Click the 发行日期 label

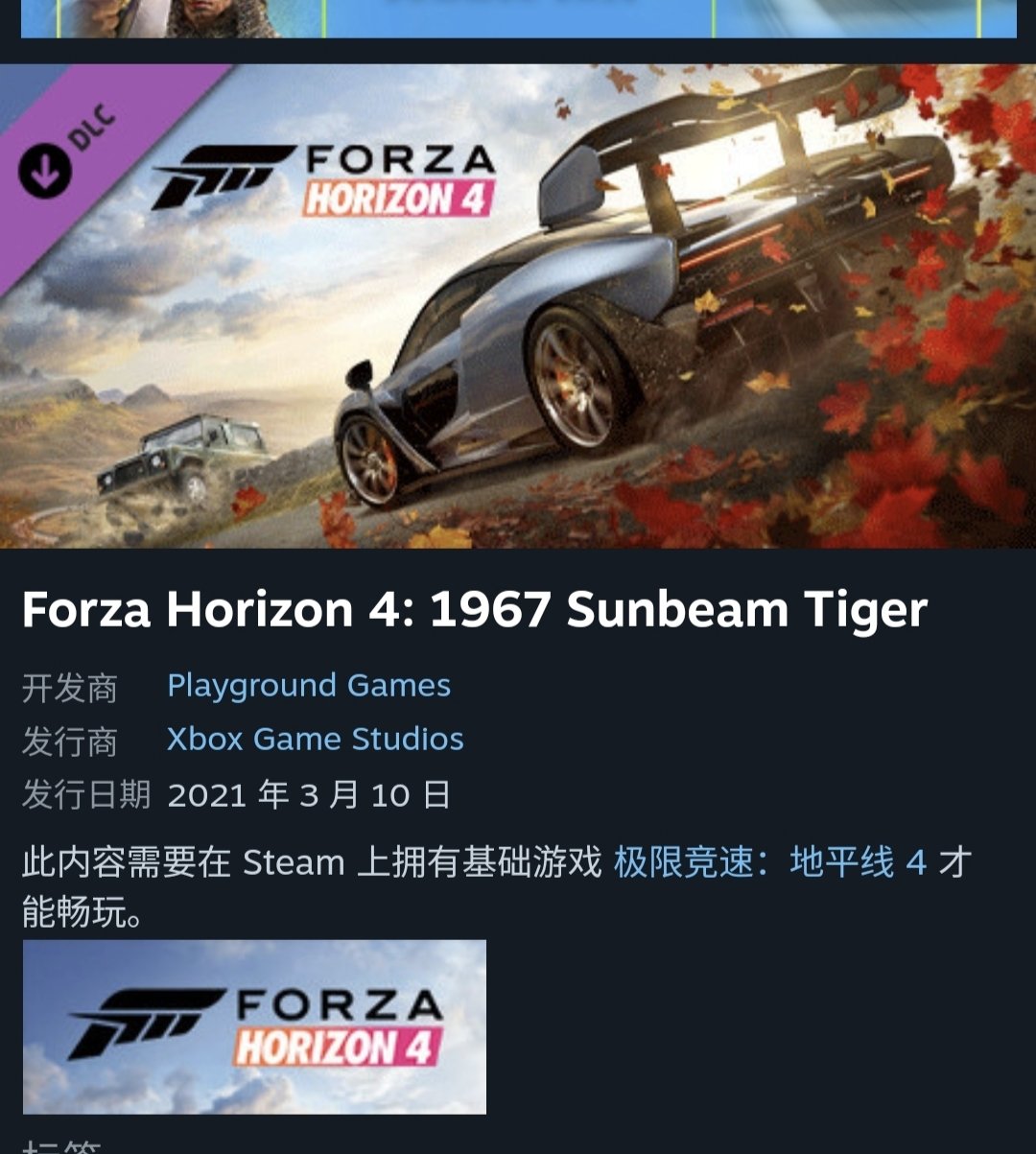(86, 795)
